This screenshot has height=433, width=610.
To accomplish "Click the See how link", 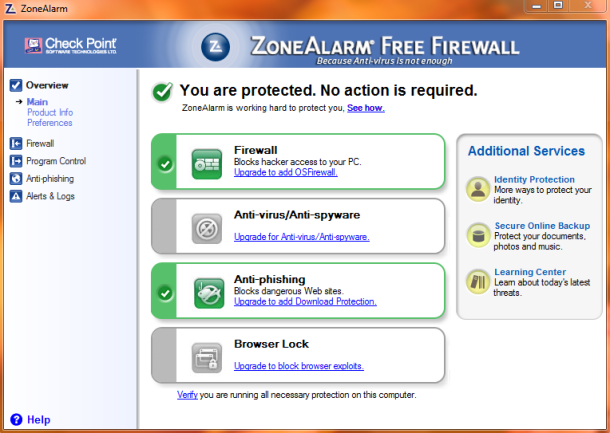I will pos(366,108).
